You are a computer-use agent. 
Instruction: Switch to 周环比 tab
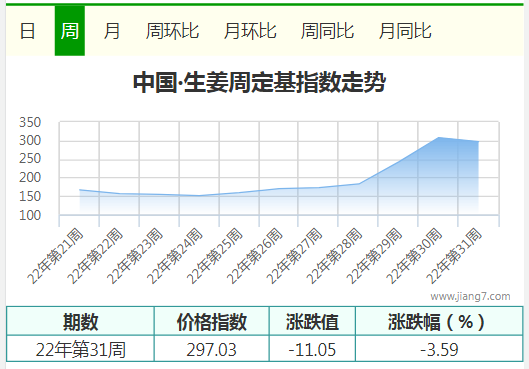[x=172, y=31]
